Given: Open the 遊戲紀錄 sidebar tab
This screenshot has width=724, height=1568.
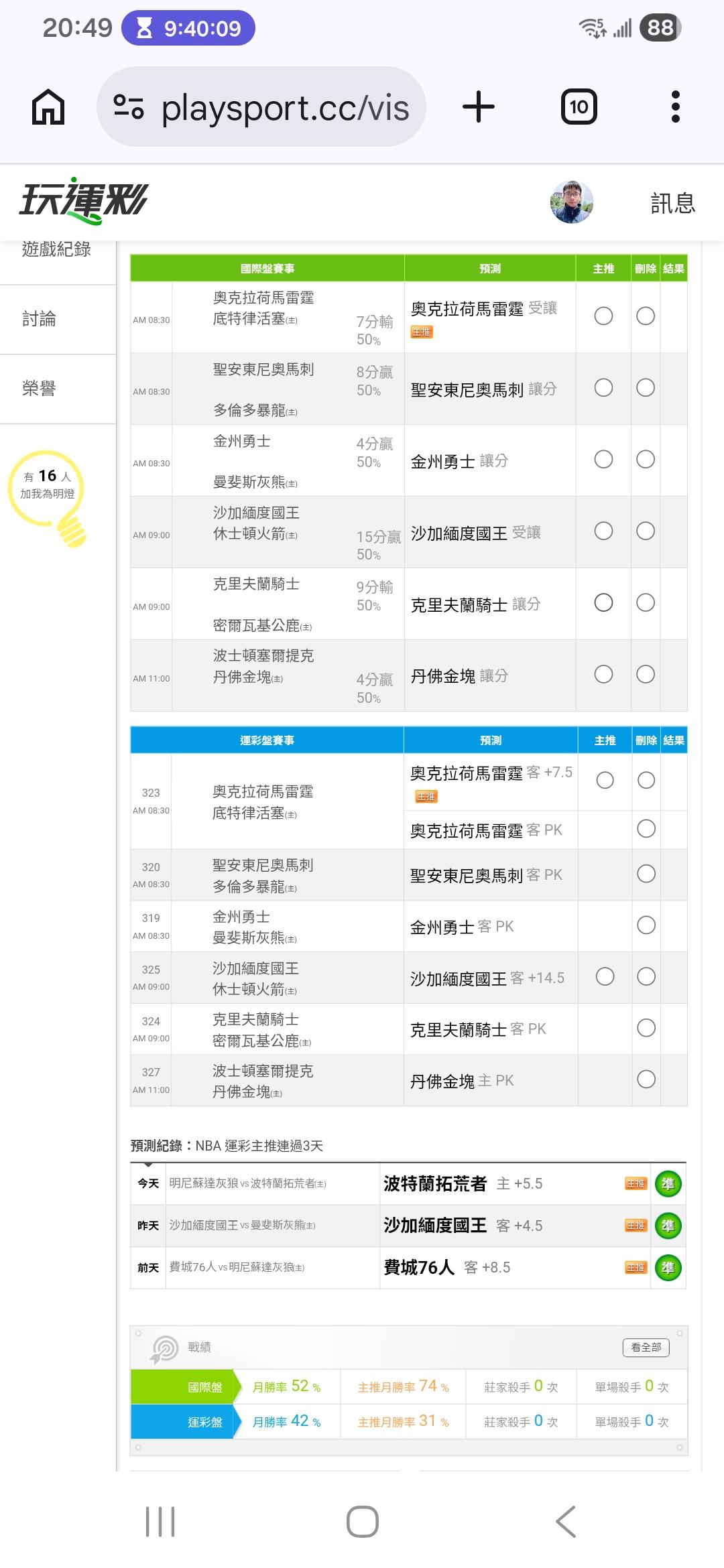Looking at the screenshot, I should [56, 251].
